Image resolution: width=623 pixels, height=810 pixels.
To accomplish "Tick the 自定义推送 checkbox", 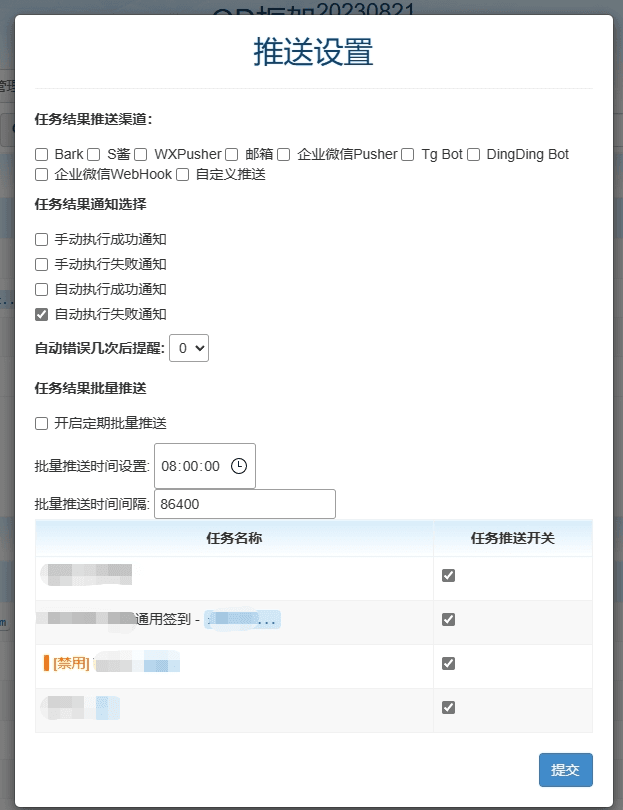I will 182,175.
